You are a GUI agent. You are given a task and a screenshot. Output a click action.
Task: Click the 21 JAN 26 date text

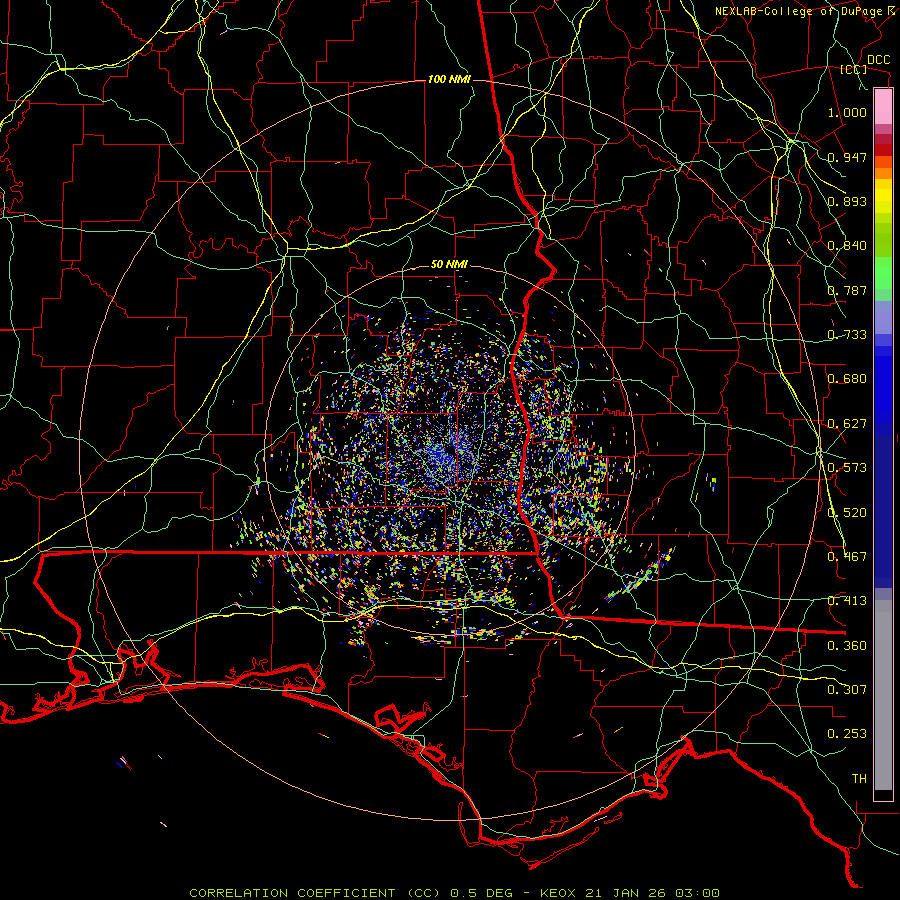coord(626,893)
